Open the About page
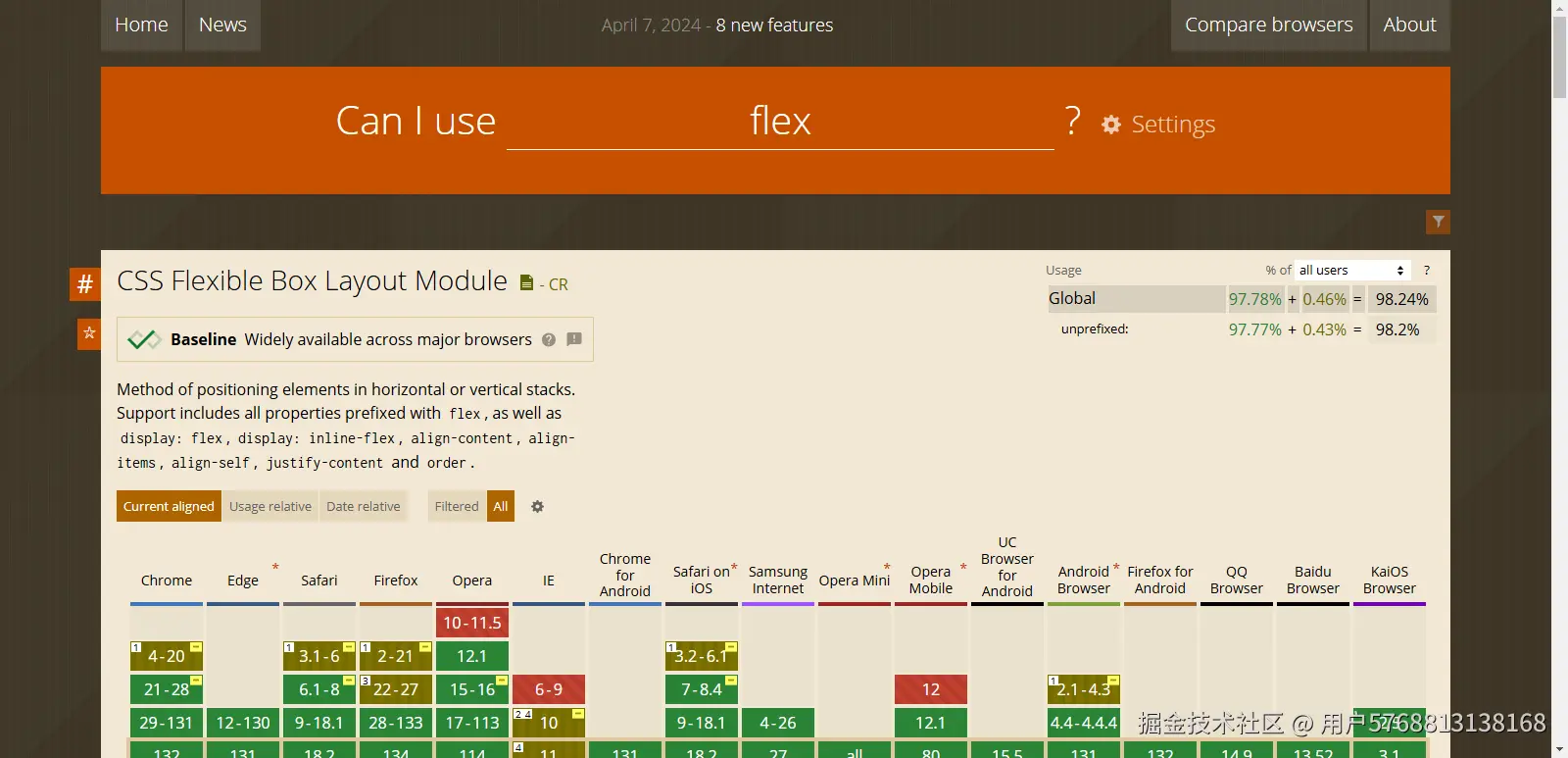Image resolution: width=1568 pixels, height=758 pixels. pyautogui.click(x=1409, y=25)
